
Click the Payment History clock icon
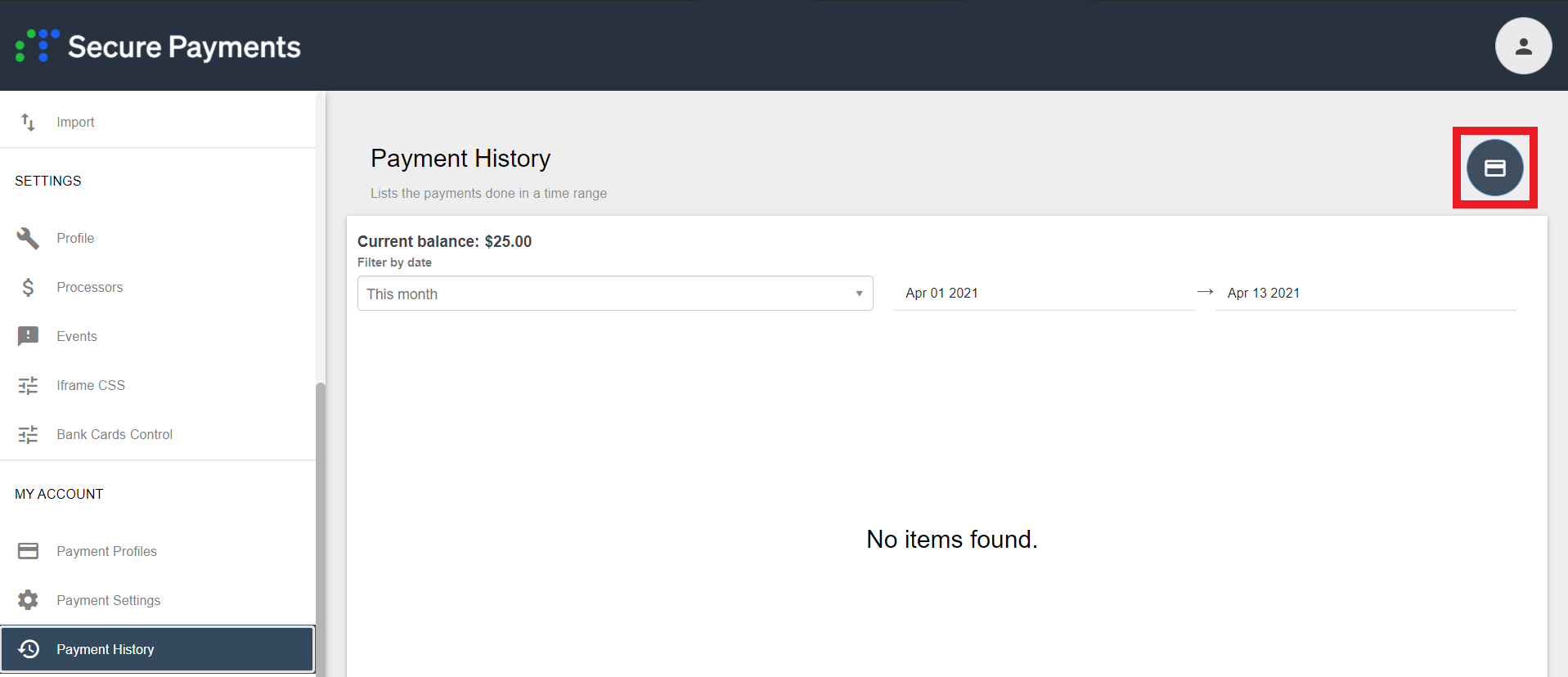[x=28, y=649]
